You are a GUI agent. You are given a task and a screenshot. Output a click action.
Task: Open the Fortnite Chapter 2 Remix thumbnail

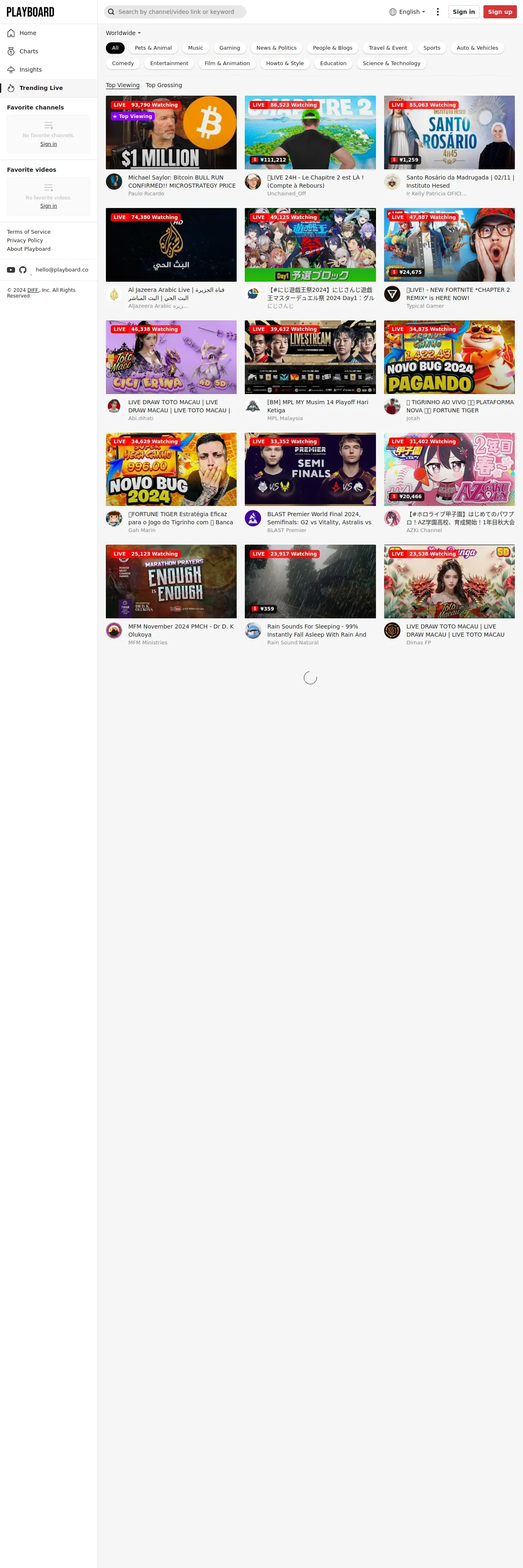tap(449, 245)
